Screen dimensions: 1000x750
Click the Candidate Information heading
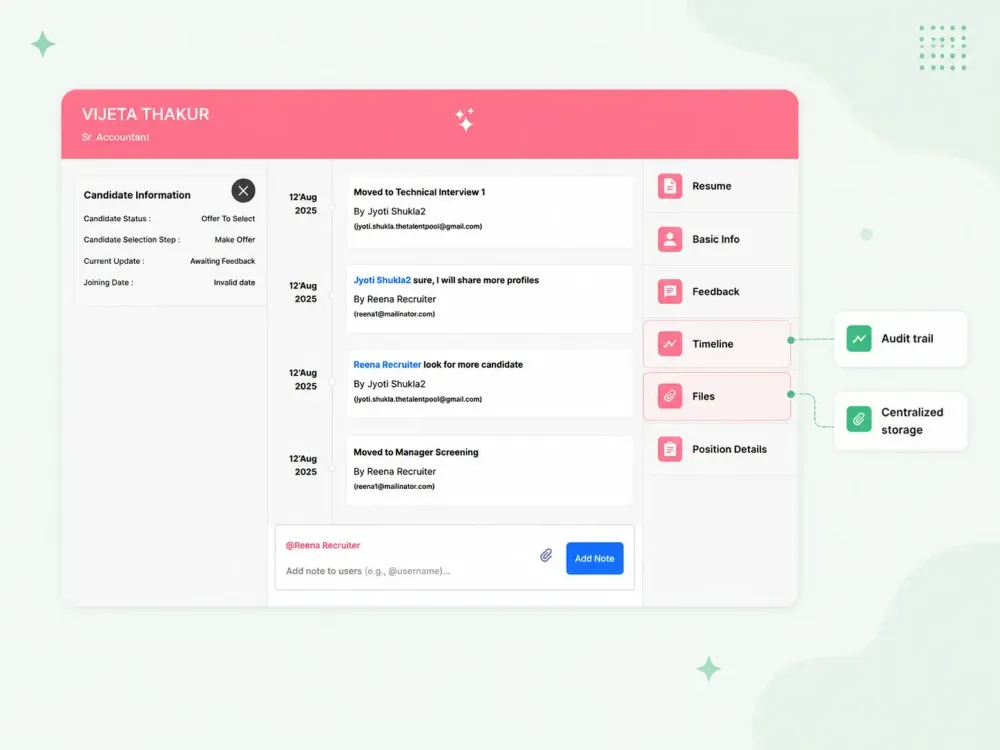click(137, 195)
